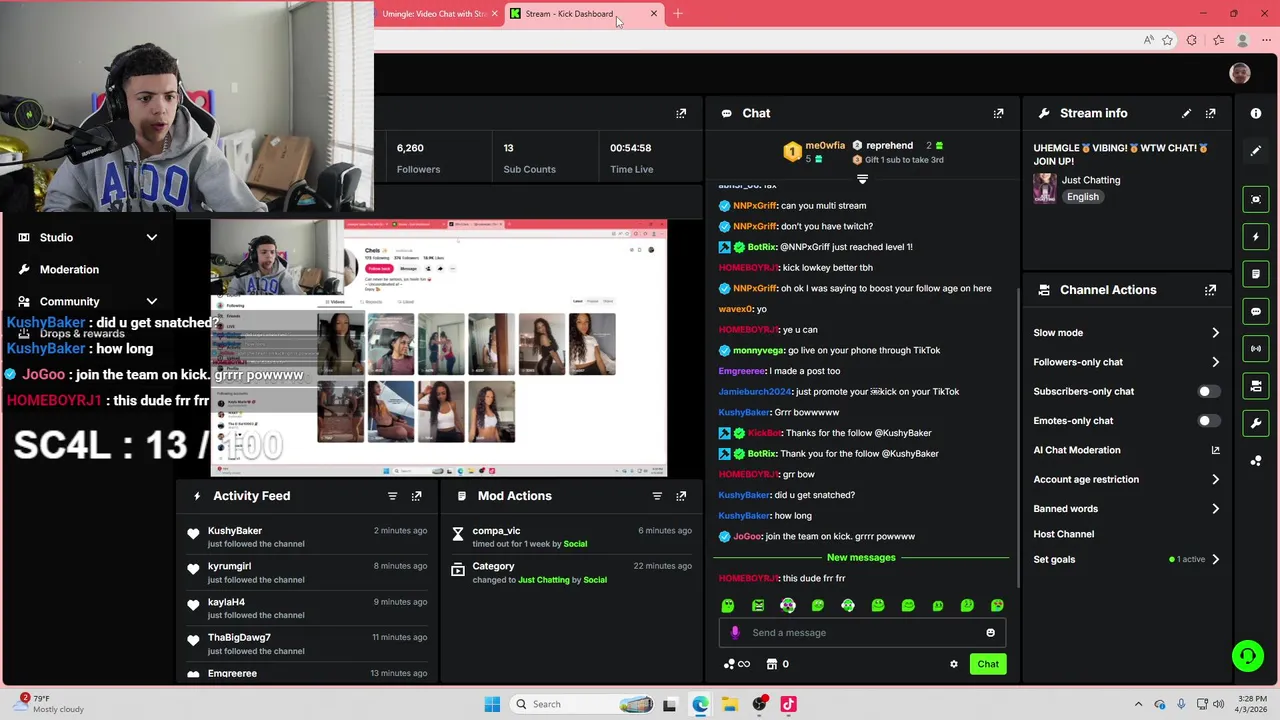Screen dimensions: 1280x720
Task: Collapse the chat leaderboard arrow
Action: pyautogui.click(x=862, y=180)
